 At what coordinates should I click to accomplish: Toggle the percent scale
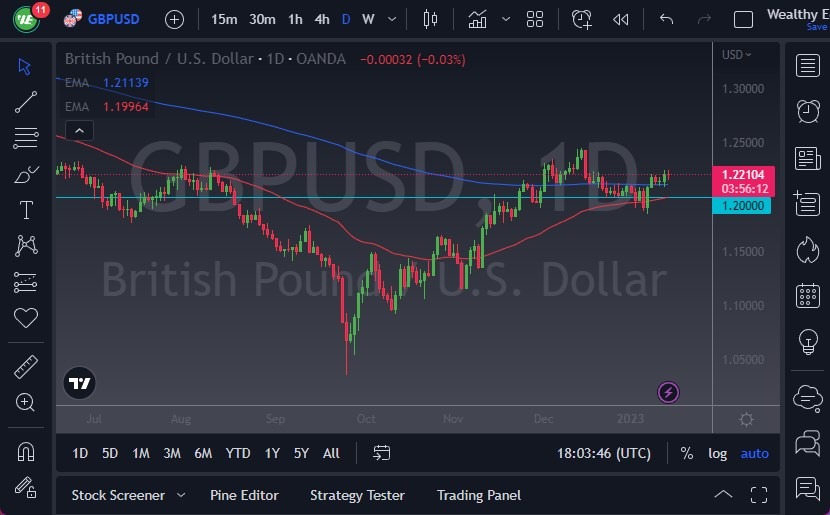(x=687, y=454)
